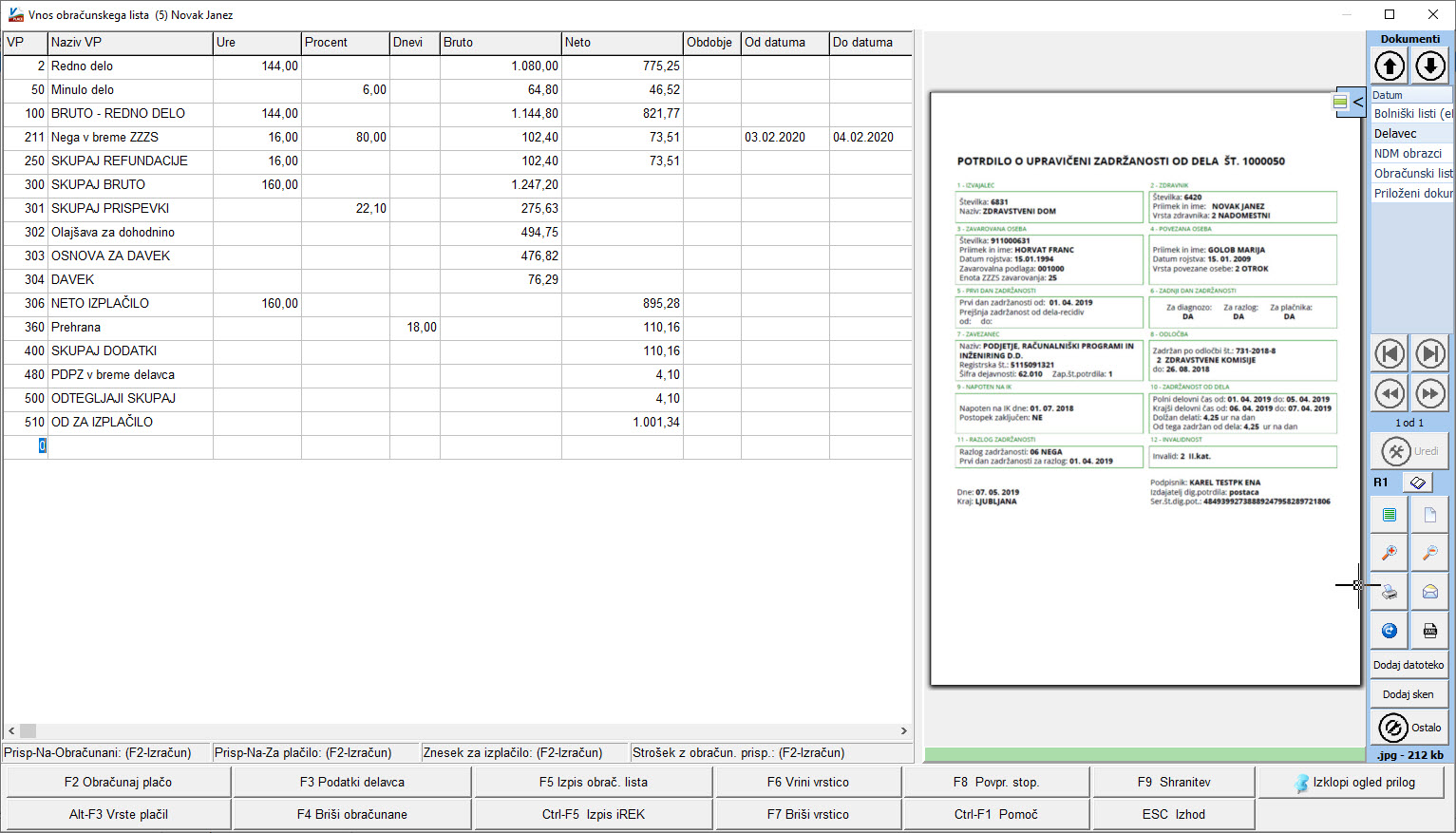Select the 'DAVEK' row name
Image resolution: width=1456 pixels, height=833 pixels.
[72, 279]
